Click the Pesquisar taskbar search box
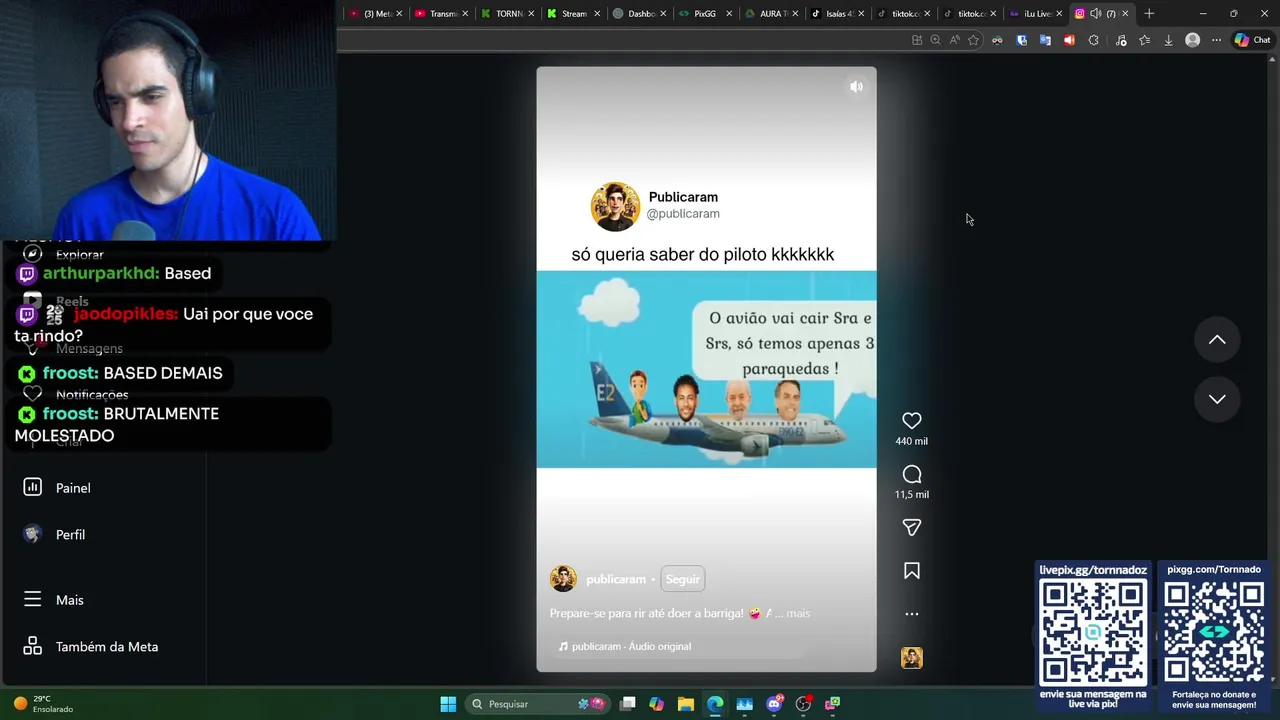 click(x=539, y=704)
